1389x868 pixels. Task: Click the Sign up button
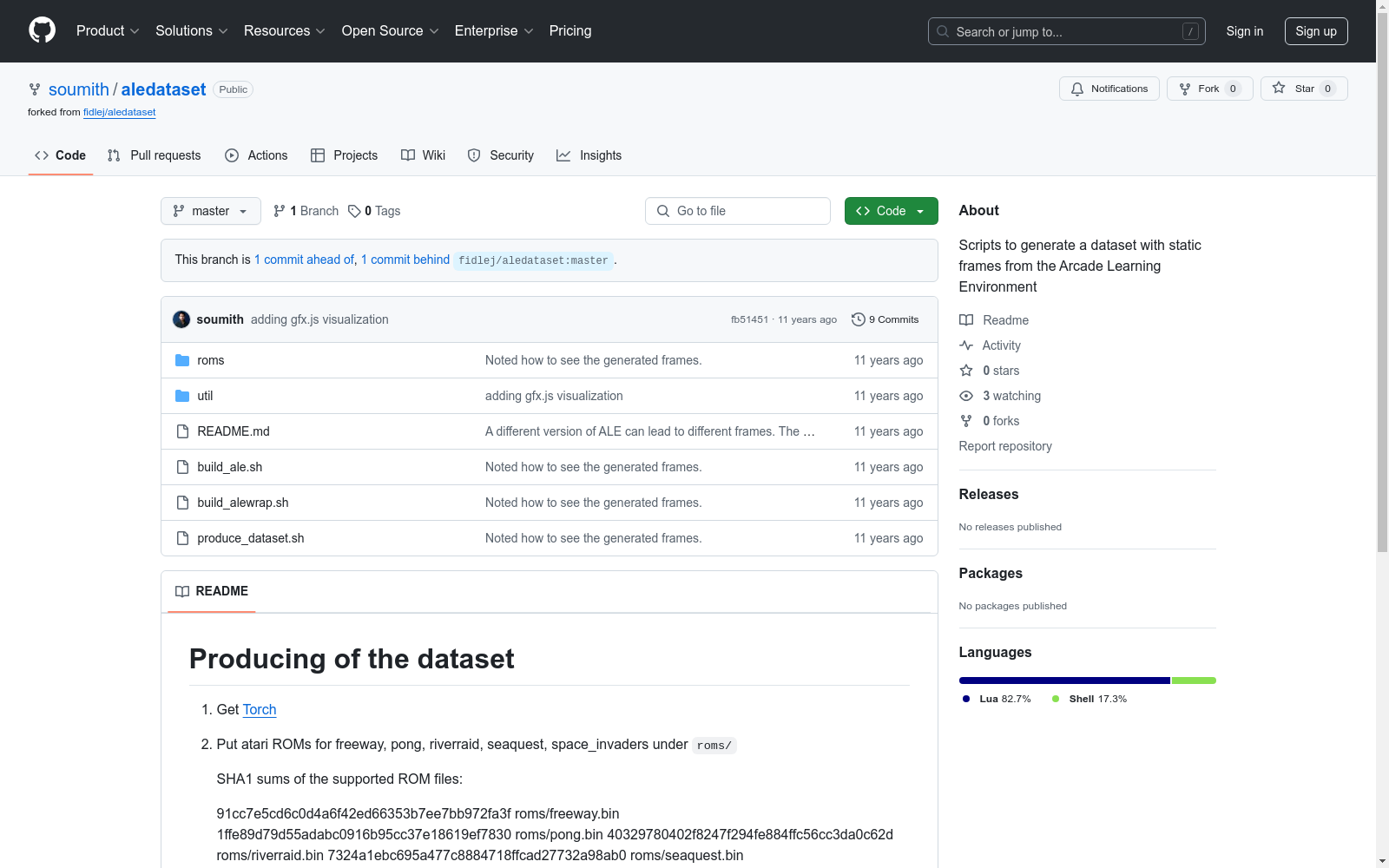tap(1316, 31)
